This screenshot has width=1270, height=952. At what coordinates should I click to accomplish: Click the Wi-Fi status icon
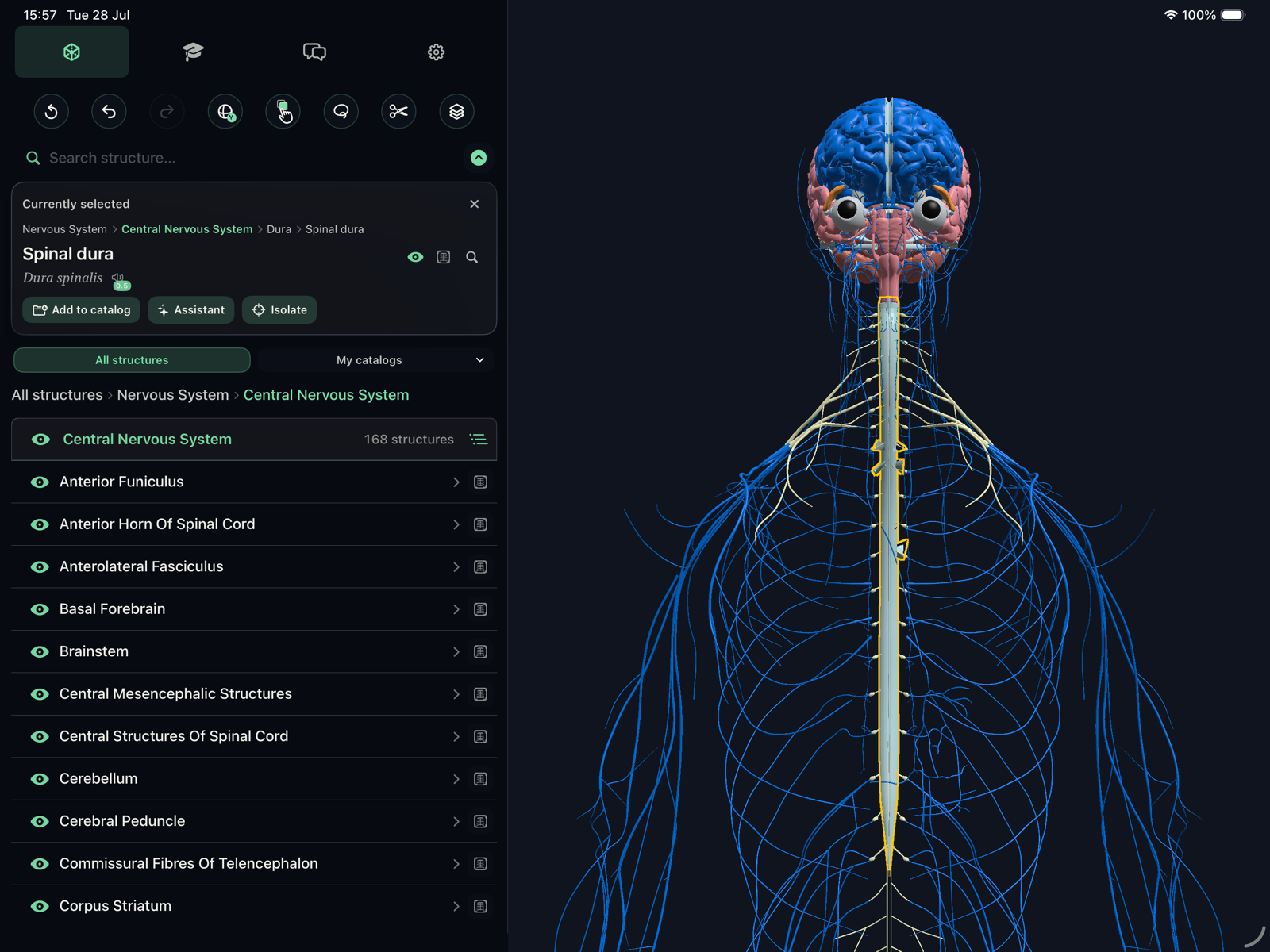[1170, 15]
